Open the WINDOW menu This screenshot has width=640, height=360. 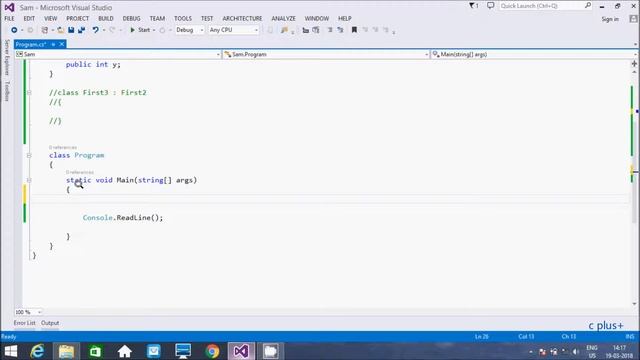pos(317,19)
